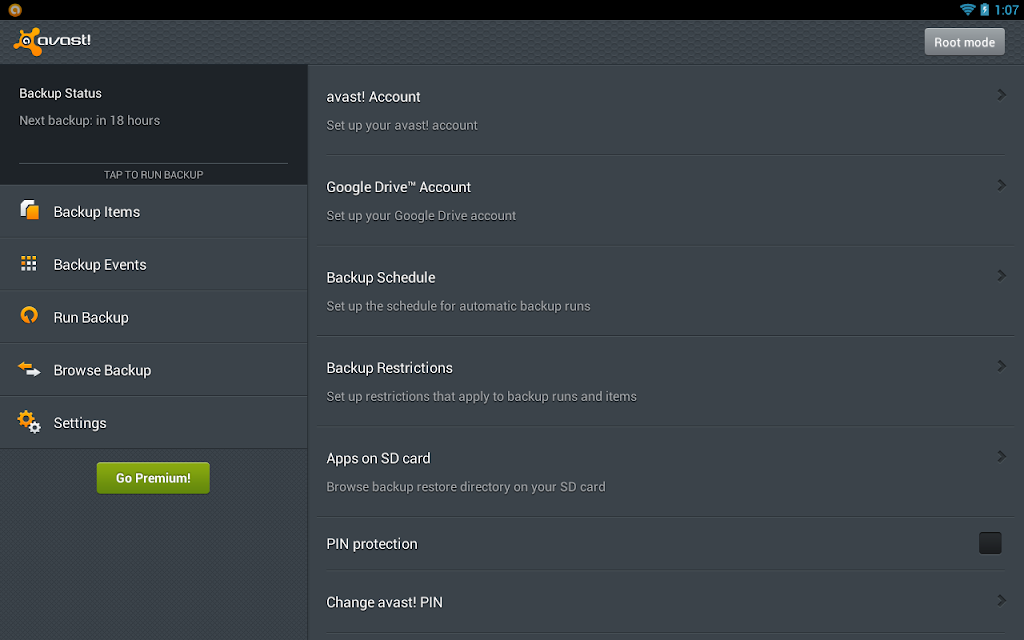Click the Run Backup circular arrow icon
The height and width of the screenshot is (640, 1024).
29,315
